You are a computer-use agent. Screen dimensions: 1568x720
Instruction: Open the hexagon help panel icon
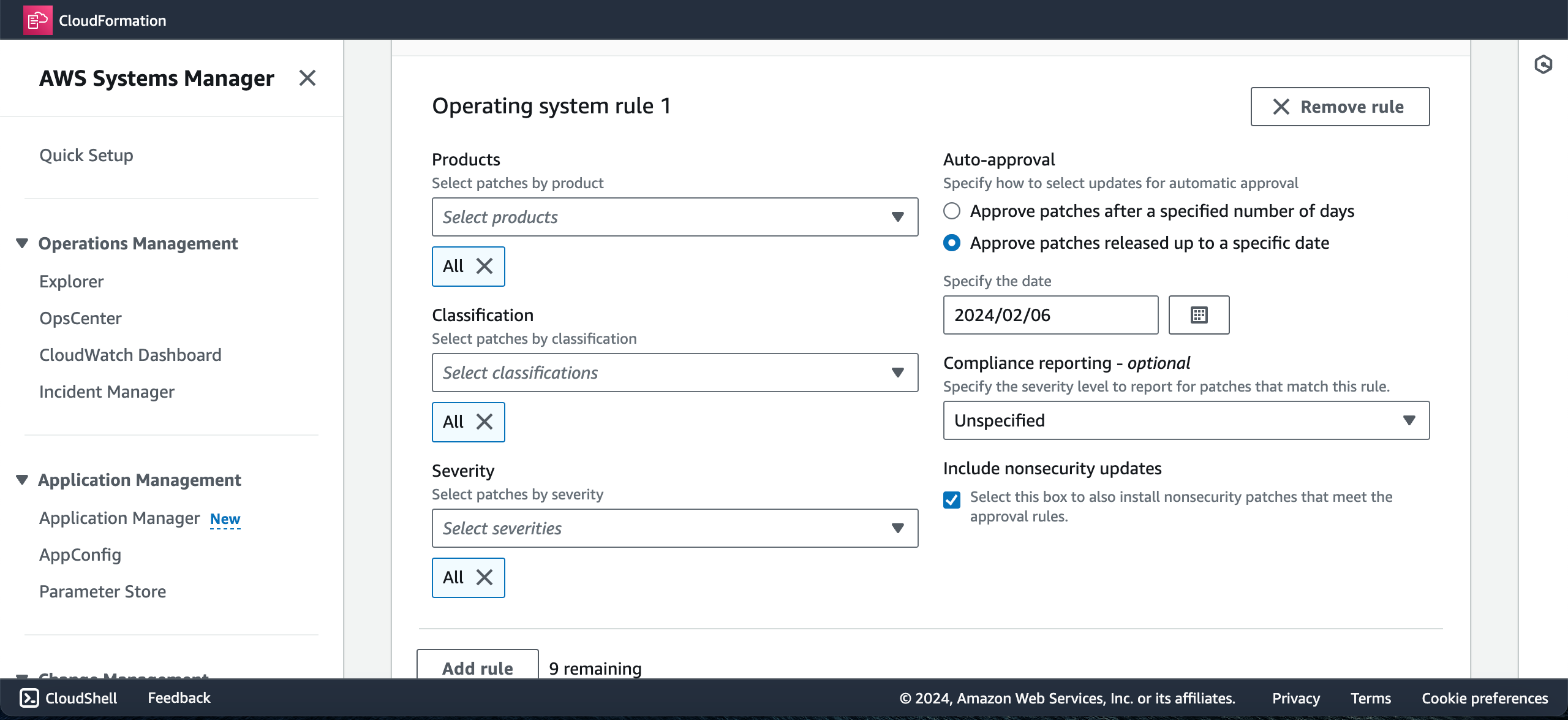(x=1543, y=64)
